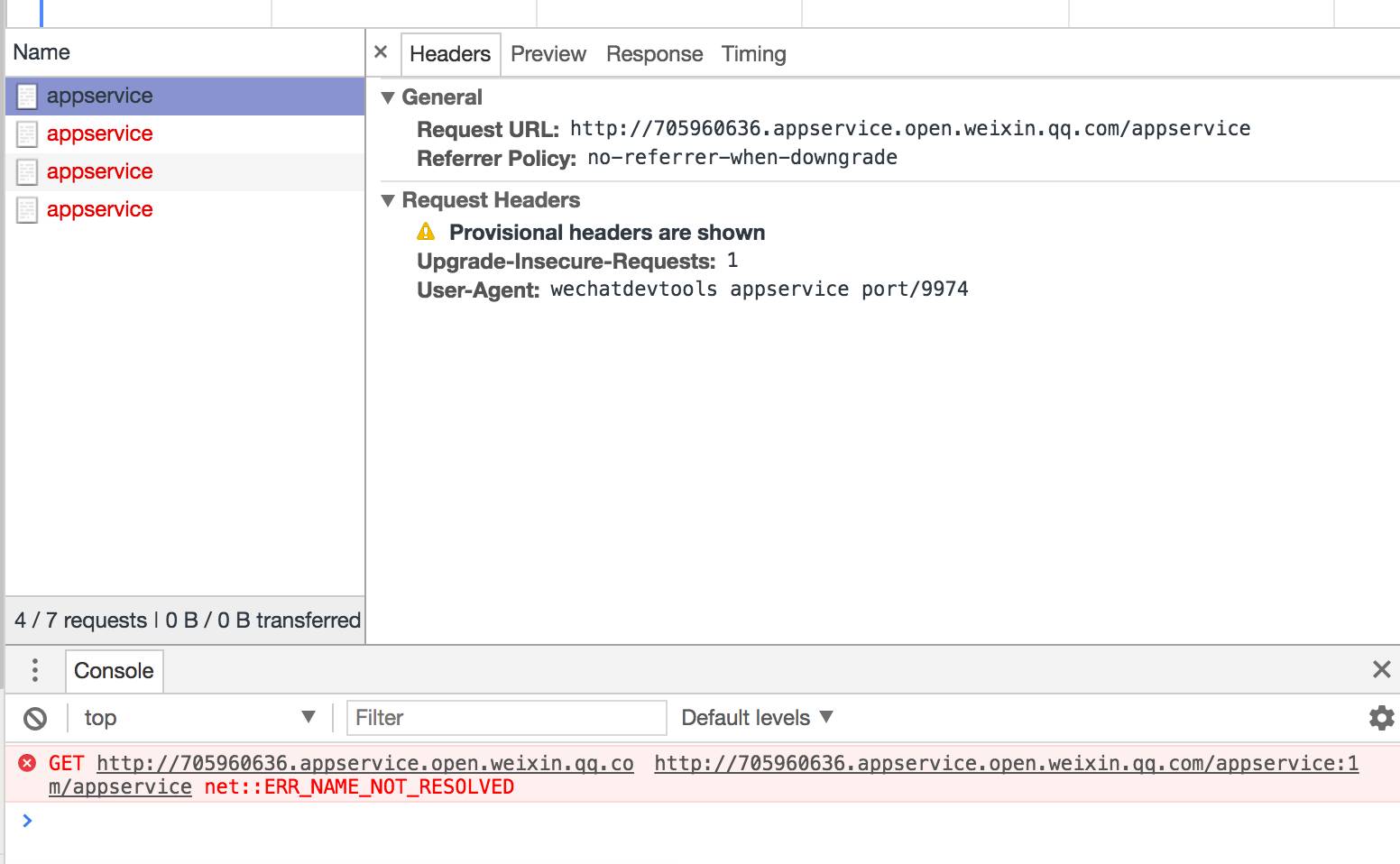Select the Console drawer tab

coord(114,671)
